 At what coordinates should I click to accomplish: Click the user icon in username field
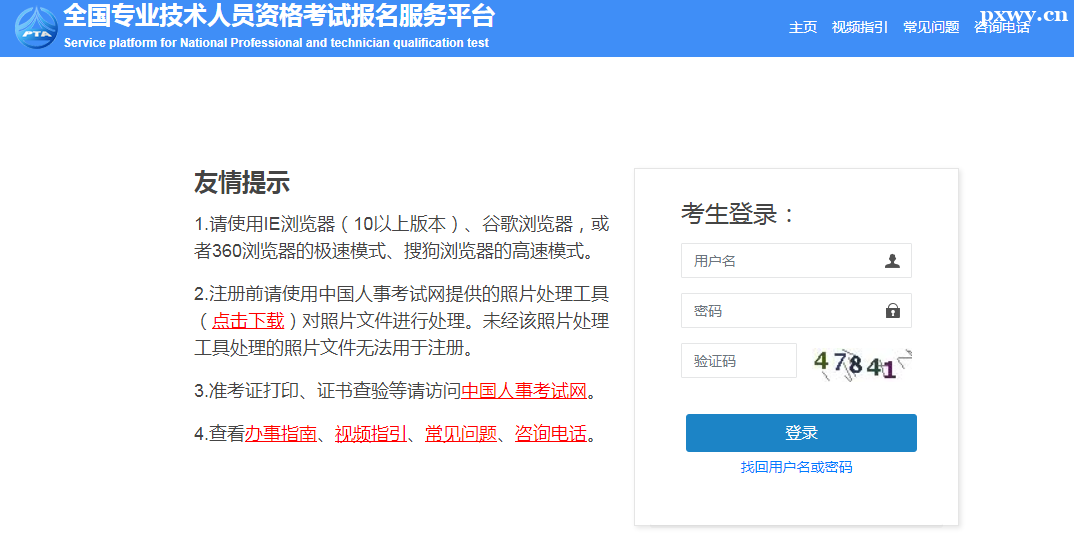click(892, 261)
